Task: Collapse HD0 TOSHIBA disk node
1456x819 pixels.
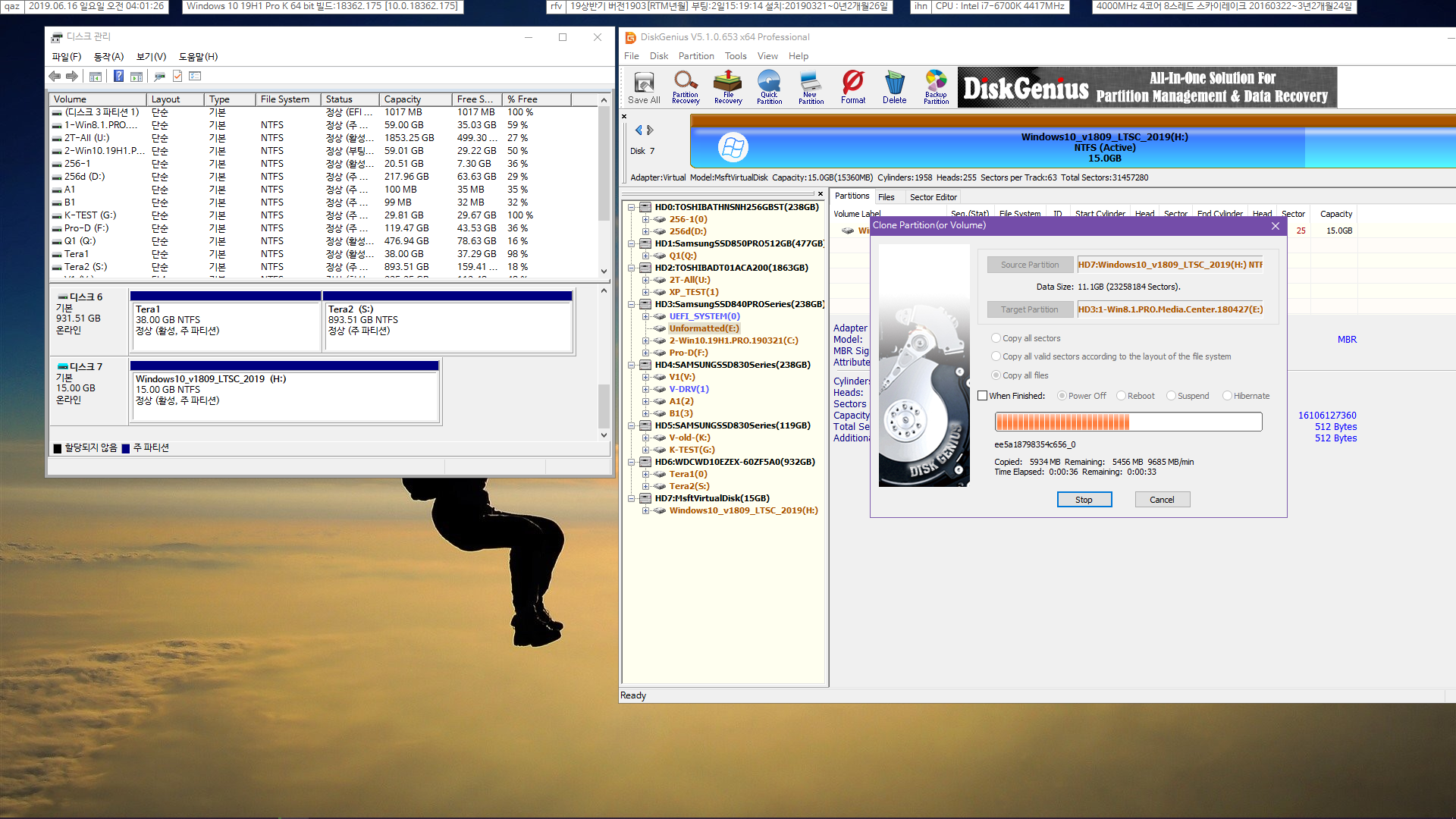Action: pos(631,207)
